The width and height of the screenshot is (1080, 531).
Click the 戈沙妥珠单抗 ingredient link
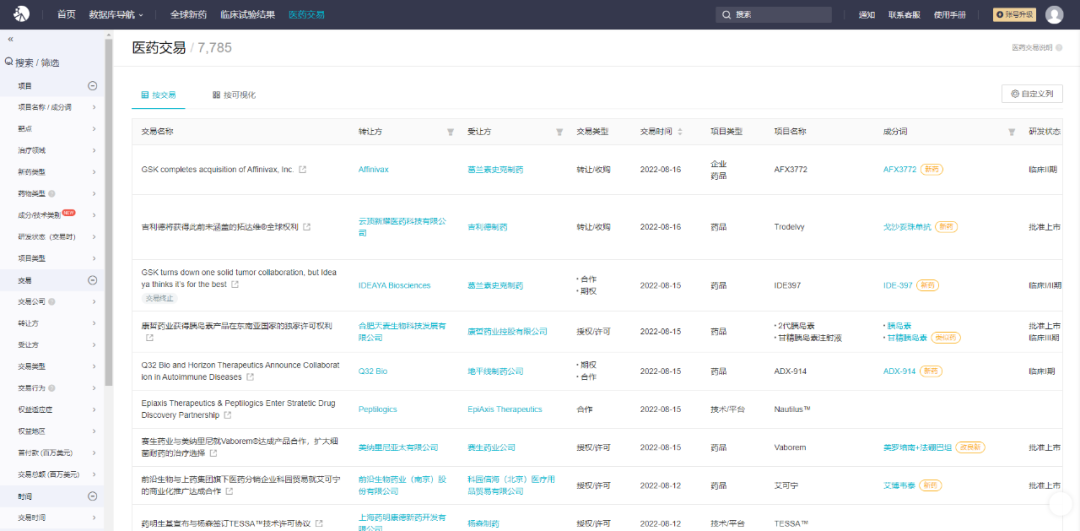(907, 227)
